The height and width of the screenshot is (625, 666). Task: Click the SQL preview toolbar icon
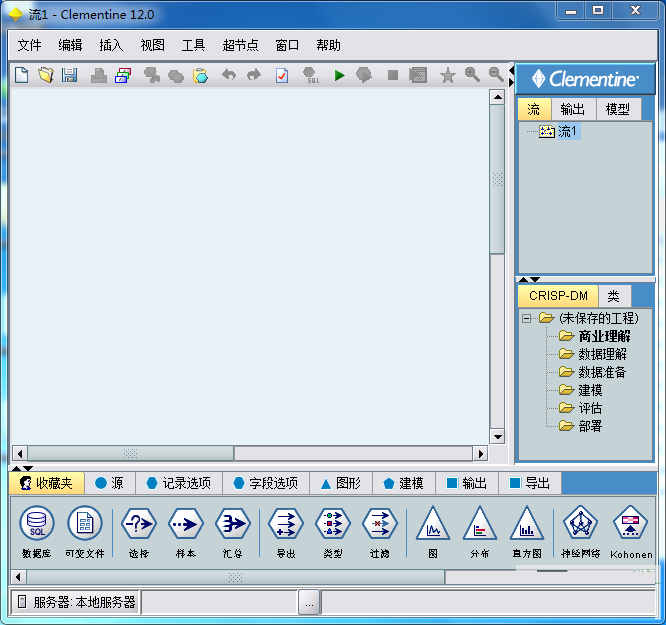point(311,75)
